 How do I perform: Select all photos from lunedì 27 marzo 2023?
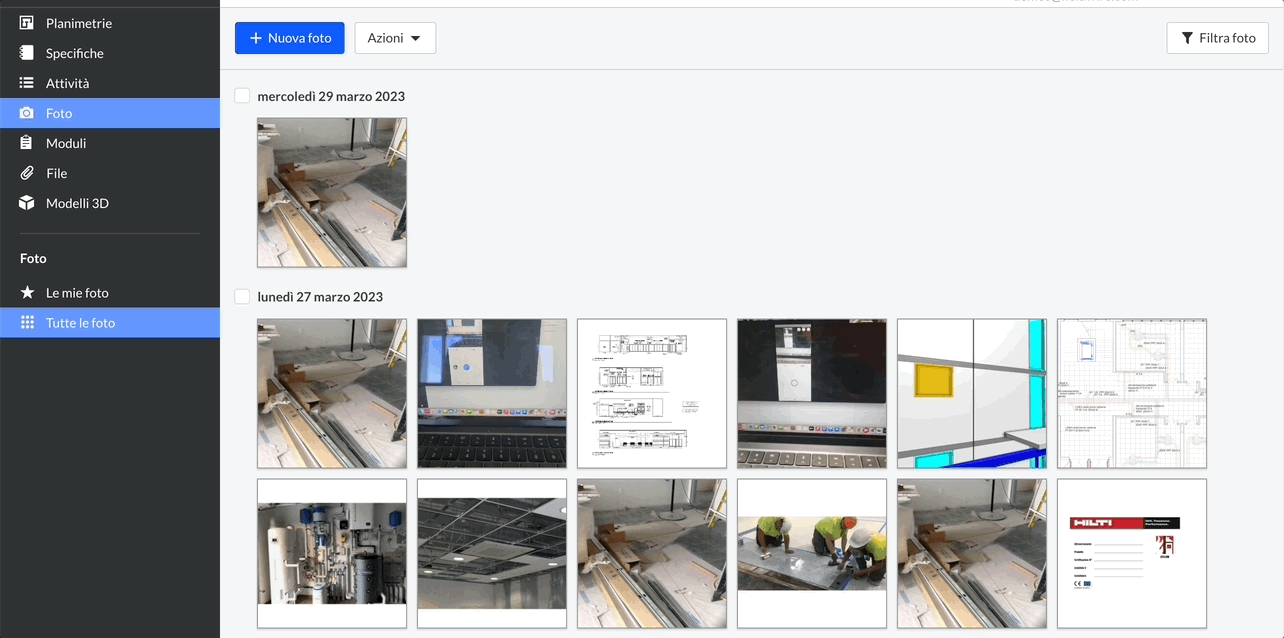pyautogui.click(x=241, y=296)
